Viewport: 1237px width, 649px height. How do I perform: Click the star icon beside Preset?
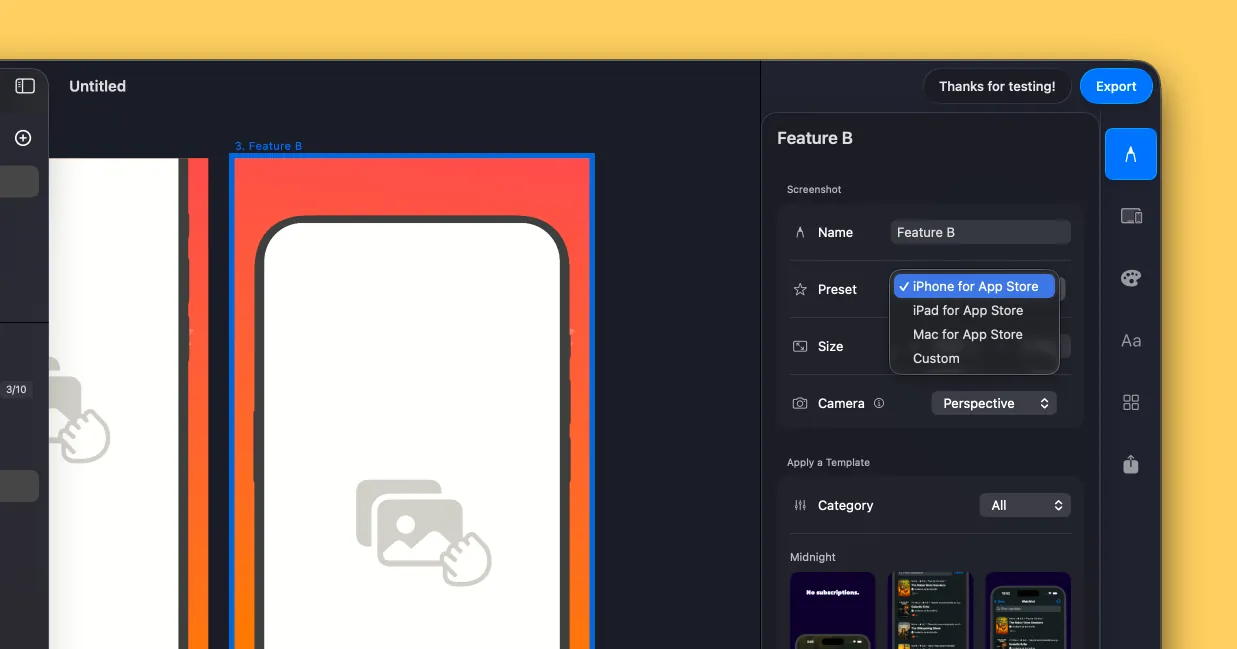tap(800, 289)
